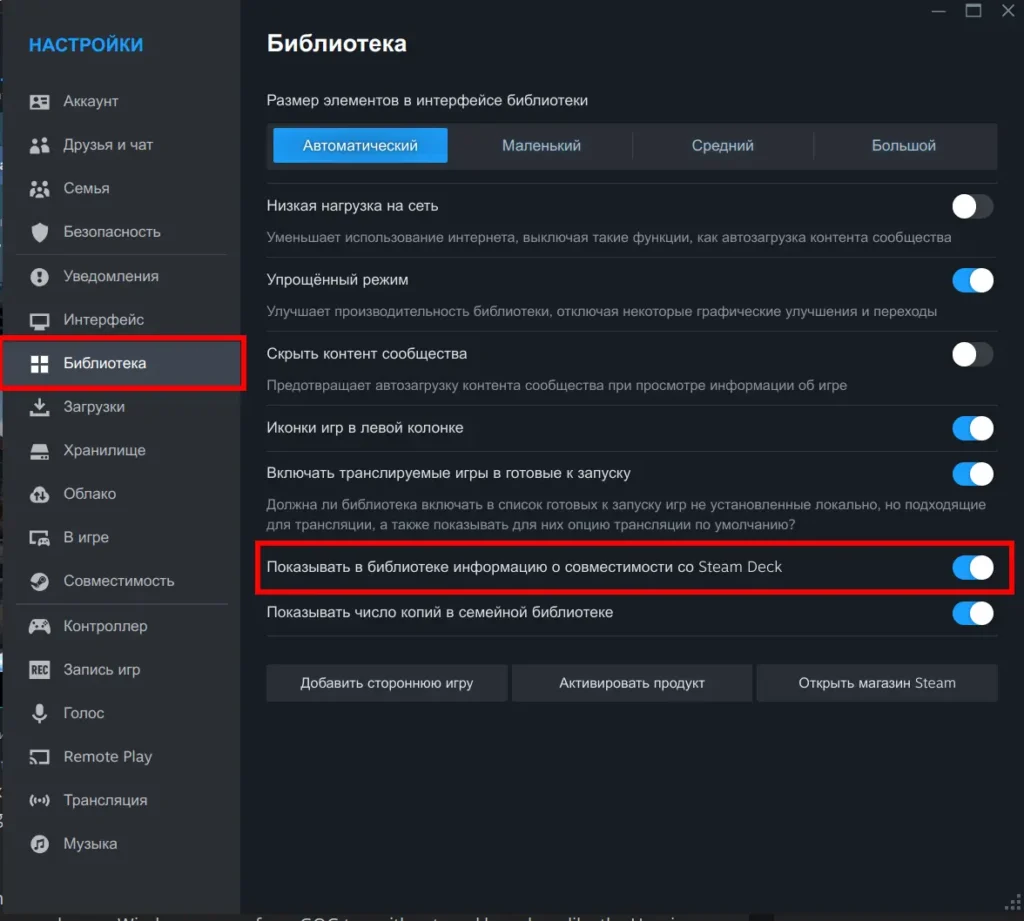Open the Remote Play cast icon
This screenshot has height=921, width=1024.
39,757
